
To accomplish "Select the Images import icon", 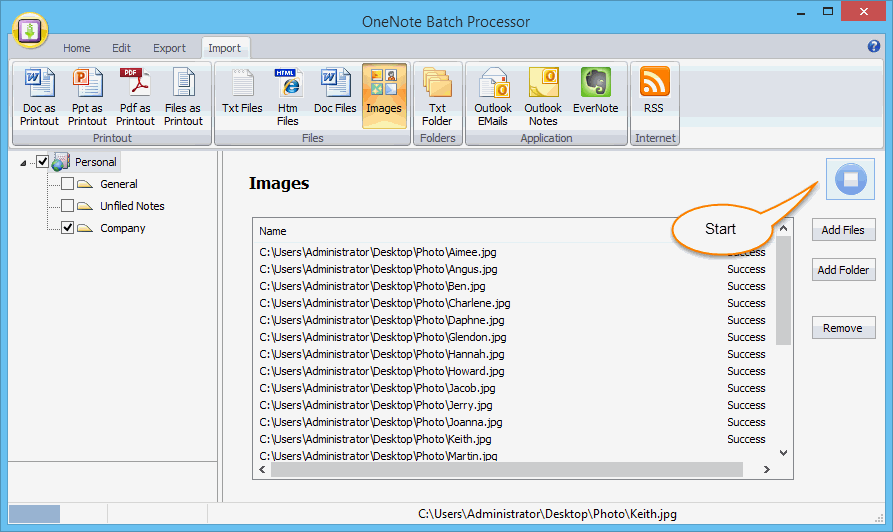I will [384, 96].
